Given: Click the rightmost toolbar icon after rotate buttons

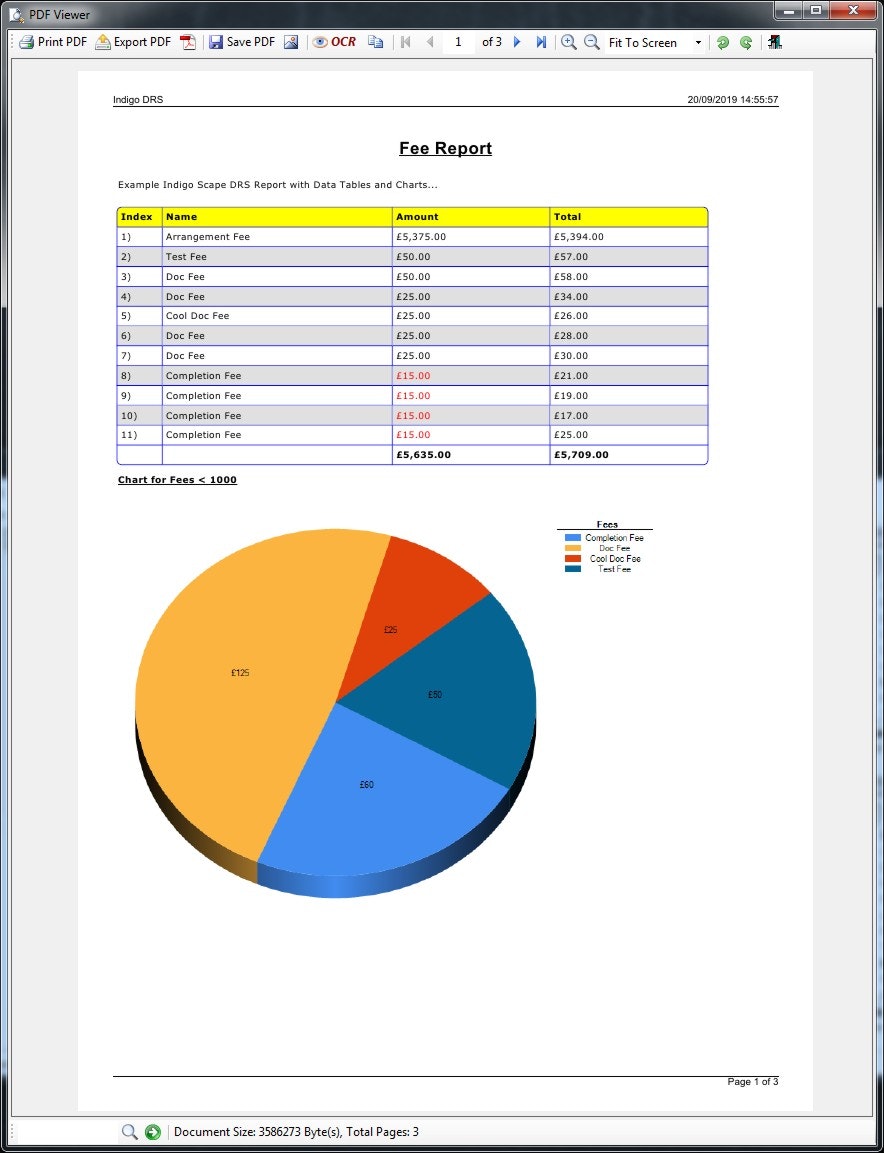Looking at the screenshot, I should click(x=774, y=42).
